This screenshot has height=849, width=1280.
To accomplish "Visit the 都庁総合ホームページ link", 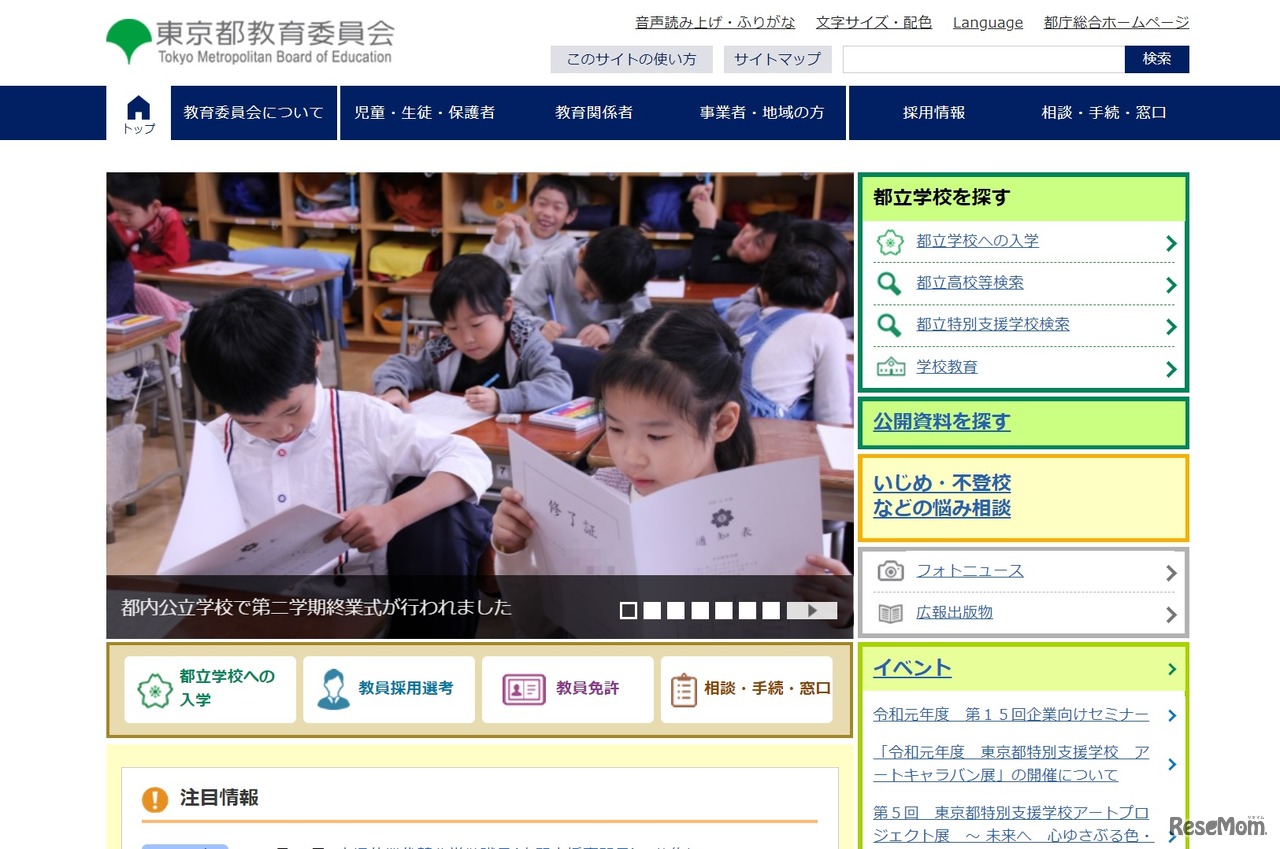I will 1117,22.
